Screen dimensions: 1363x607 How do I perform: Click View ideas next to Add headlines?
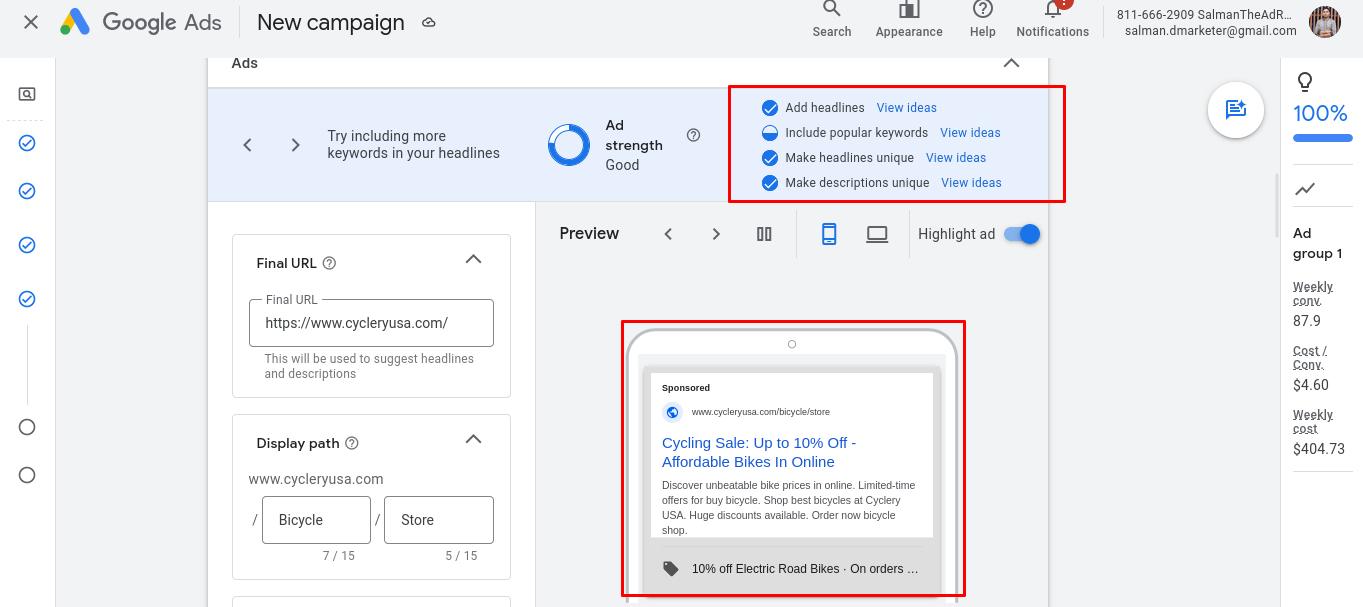point(906,108)
